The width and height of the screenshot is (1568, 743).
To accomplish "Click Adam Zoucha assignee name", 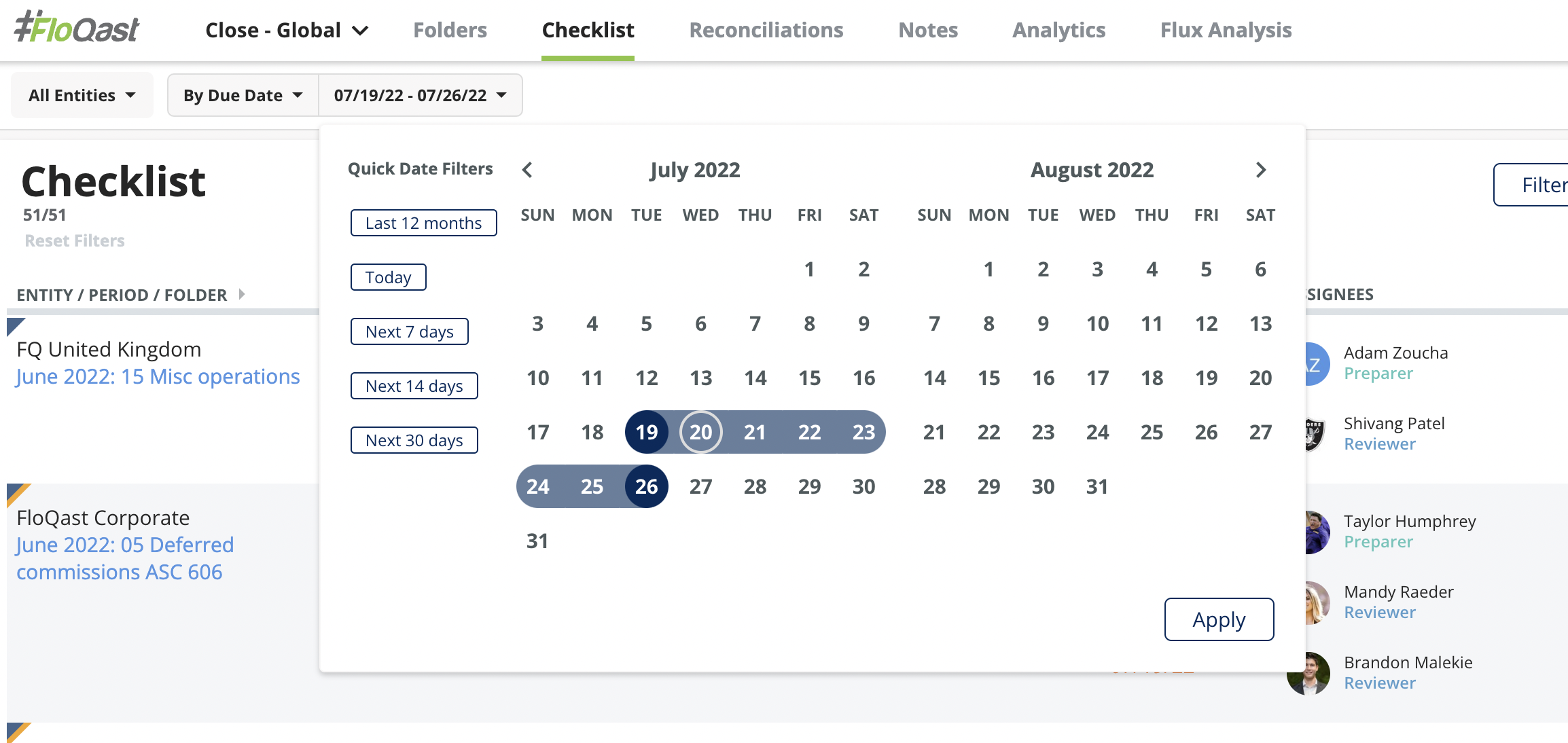I will point(1396,352).
